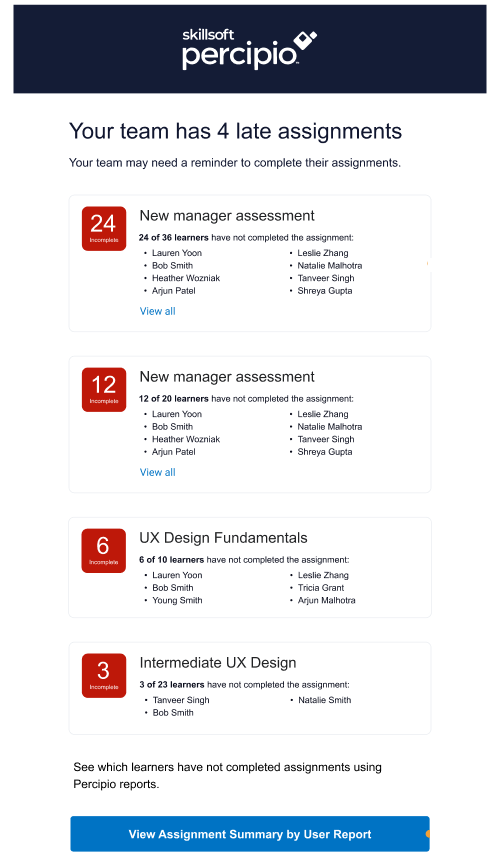Click '3 of 23 learners' text
496x857 pixels.
click(172, 685)
